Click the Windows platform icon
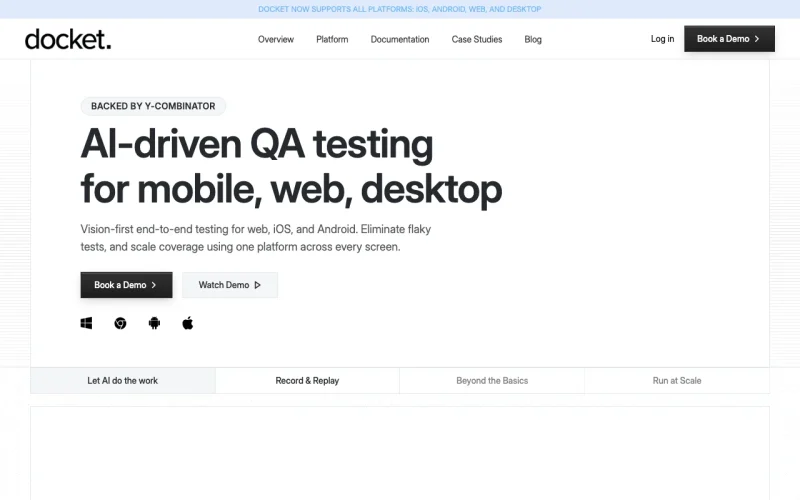This screenshot has width=800, height=500. pos(86,323)
